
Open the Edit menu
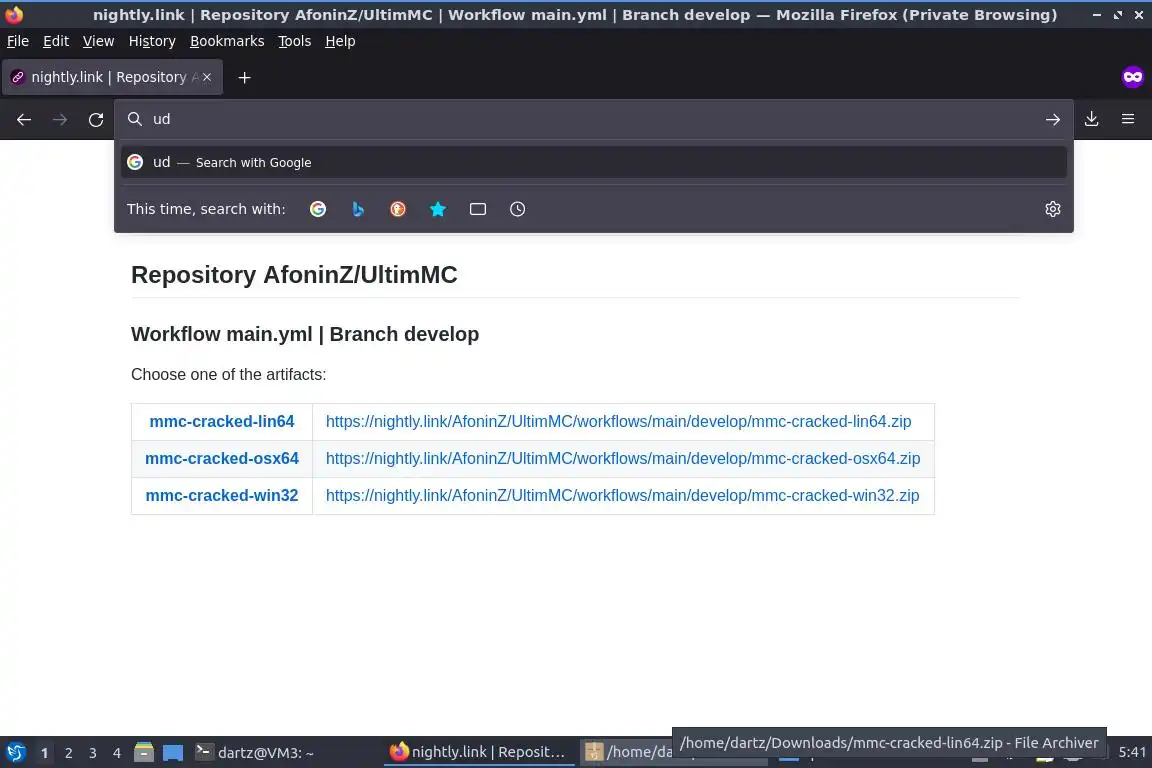coord(56,41)
